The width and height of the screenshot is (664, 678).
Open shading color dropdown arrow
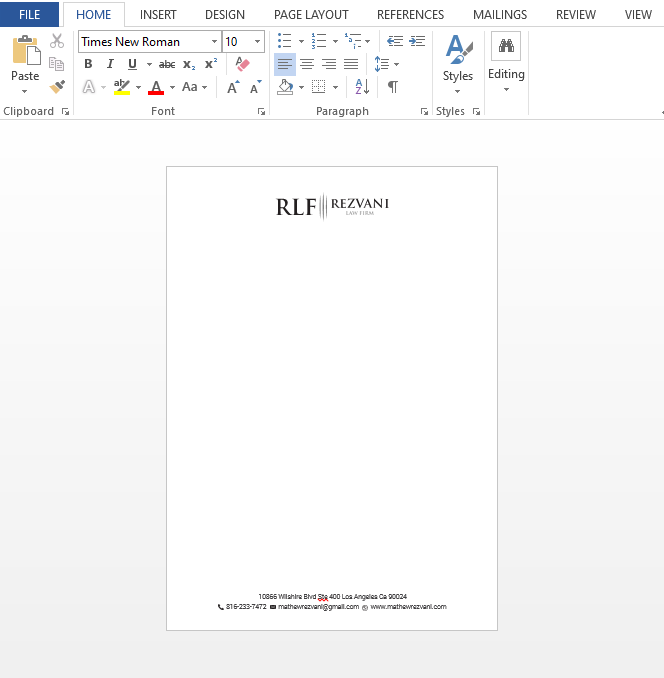(x=301, y=87)
